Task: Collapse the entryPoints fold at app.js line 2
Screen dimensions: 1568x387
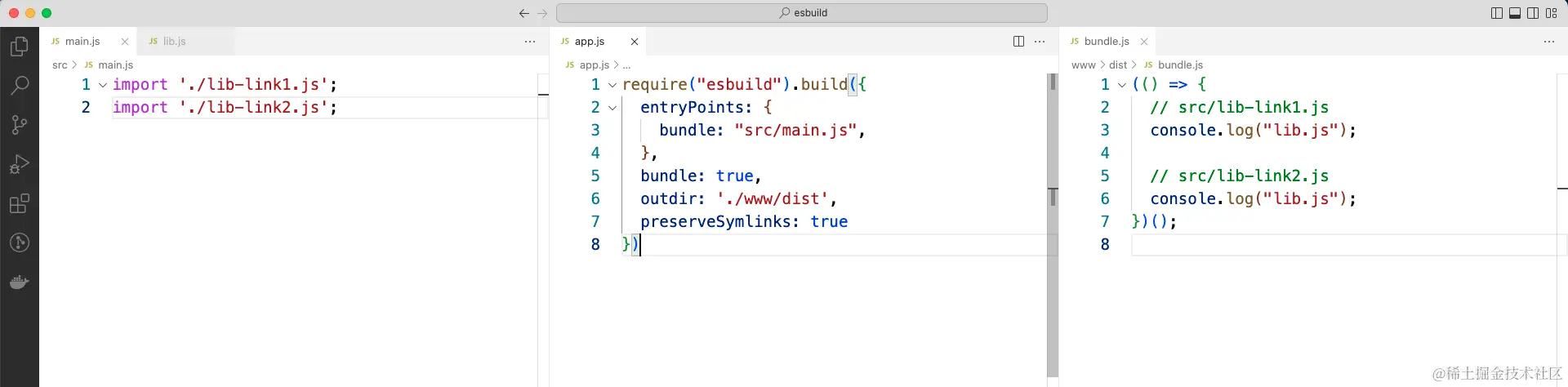Action: tap(612, 108)
